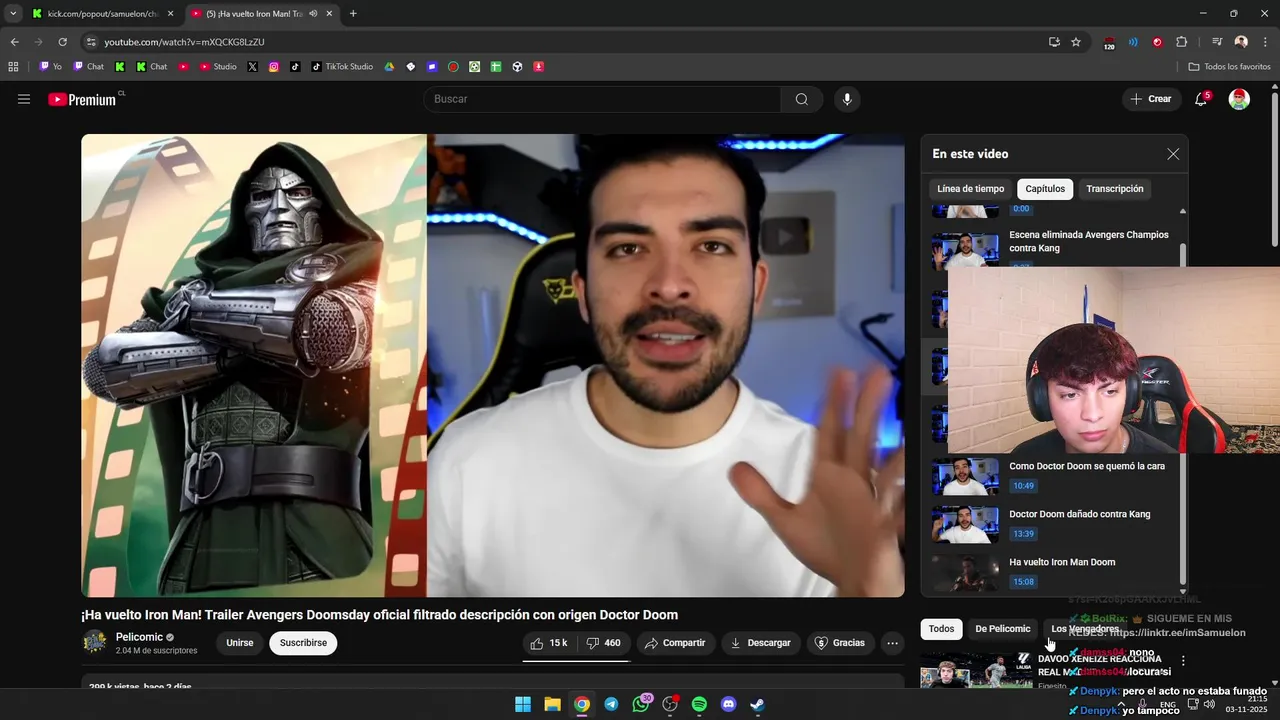Click 'Descargar' download button
Viewport: 1280px width, 720px height.
point(760,643)
